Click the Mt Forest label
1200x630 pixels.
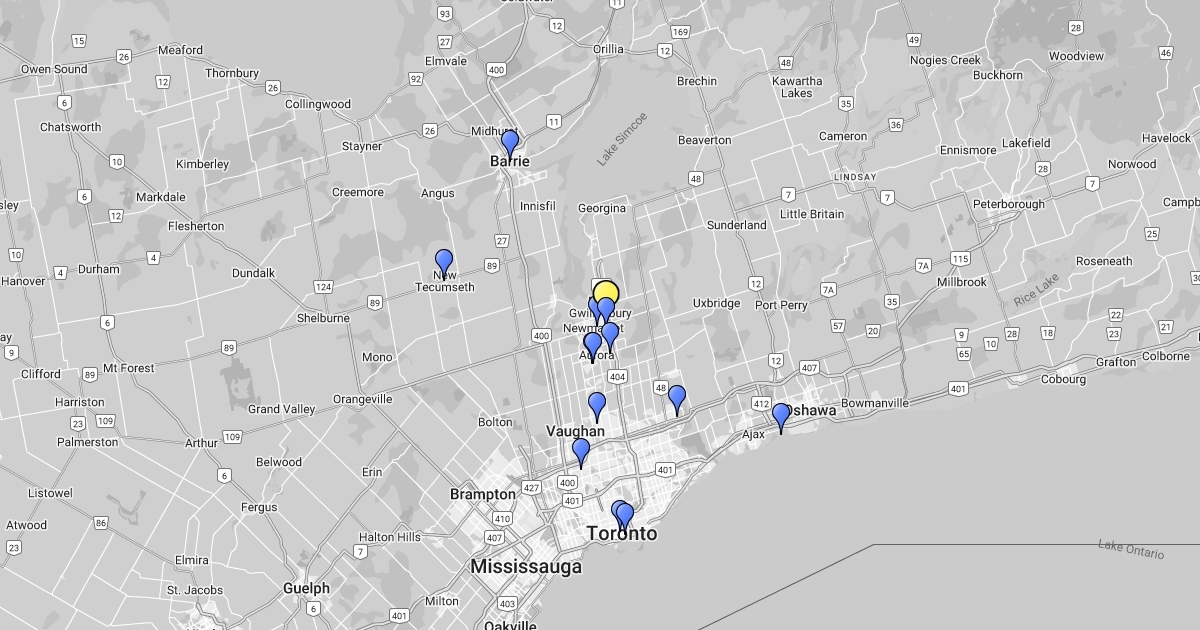[x=129, y=368]
